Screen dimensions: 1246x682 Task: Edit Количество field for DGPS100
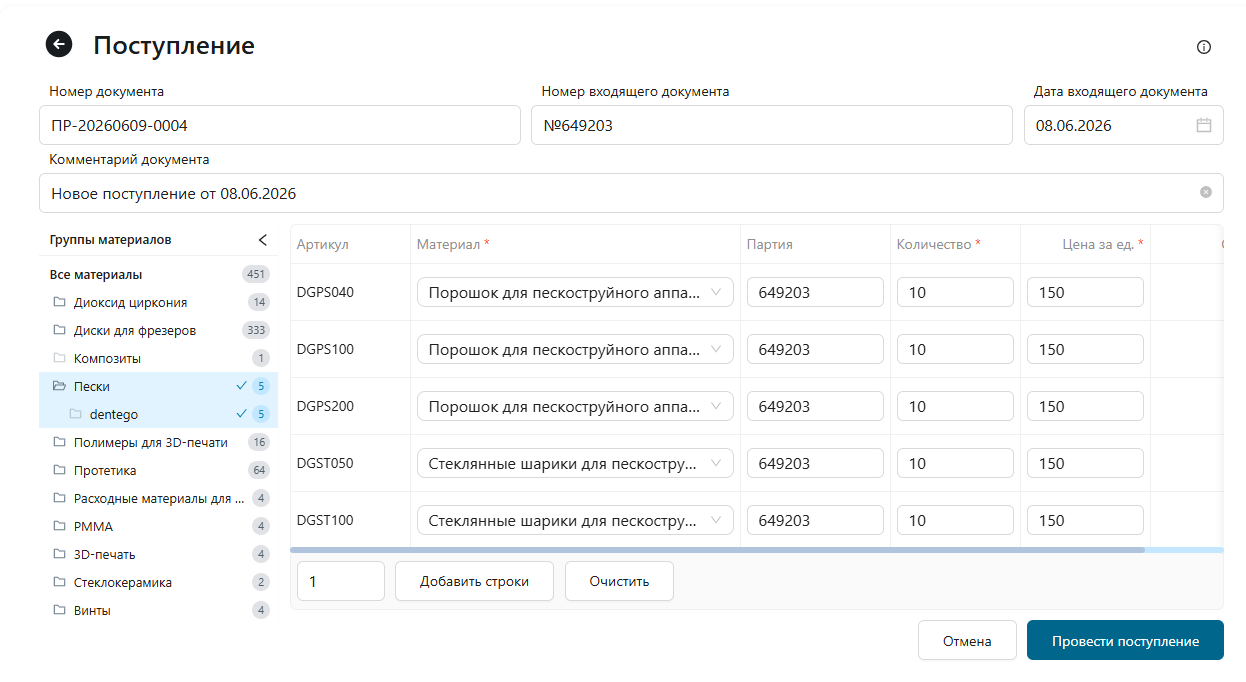click(x=955, y=349)
